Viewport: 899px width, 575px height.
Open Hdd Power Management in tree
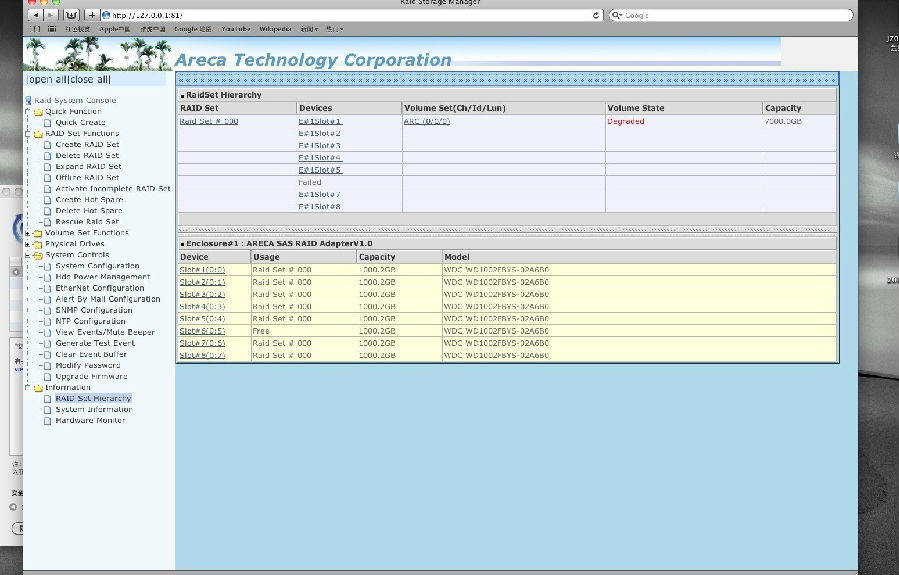coord(103,277)
